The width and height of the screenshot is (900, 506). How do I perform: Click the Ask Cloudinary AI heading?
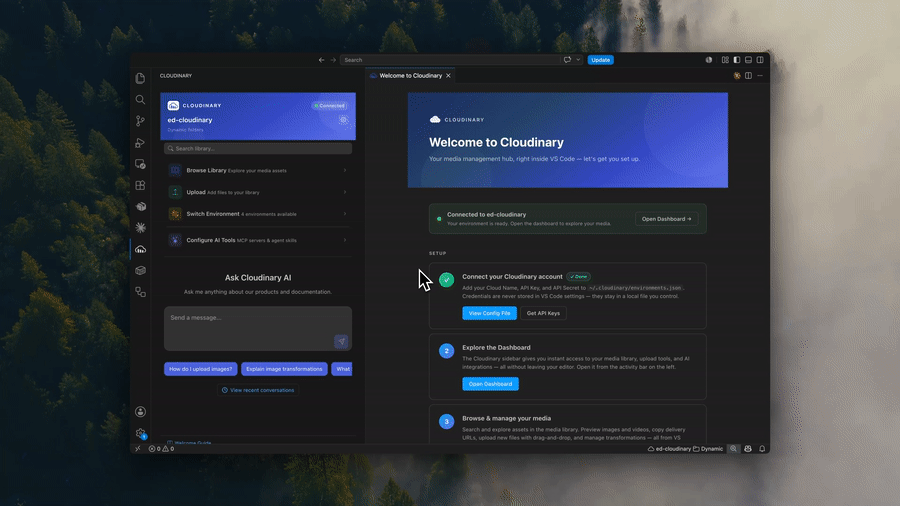coord(258,278)
